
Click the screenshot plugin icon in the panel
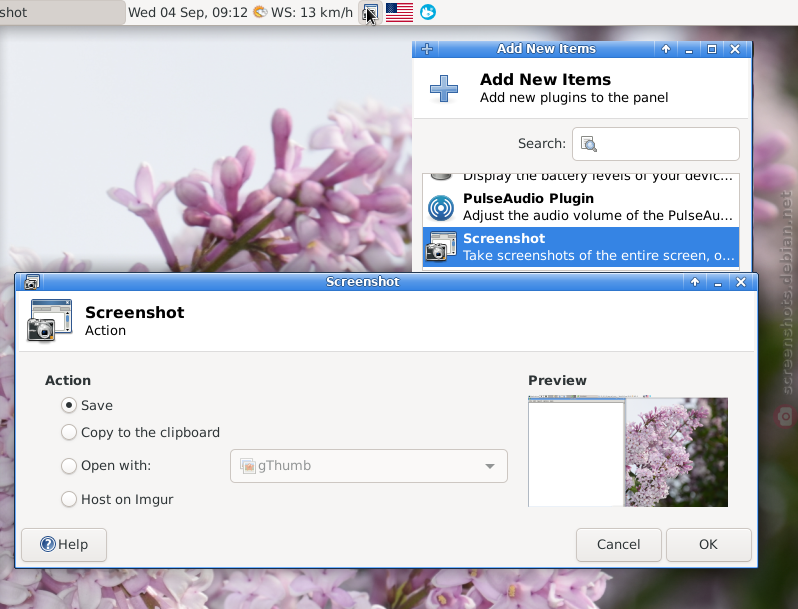click(370, 12)
